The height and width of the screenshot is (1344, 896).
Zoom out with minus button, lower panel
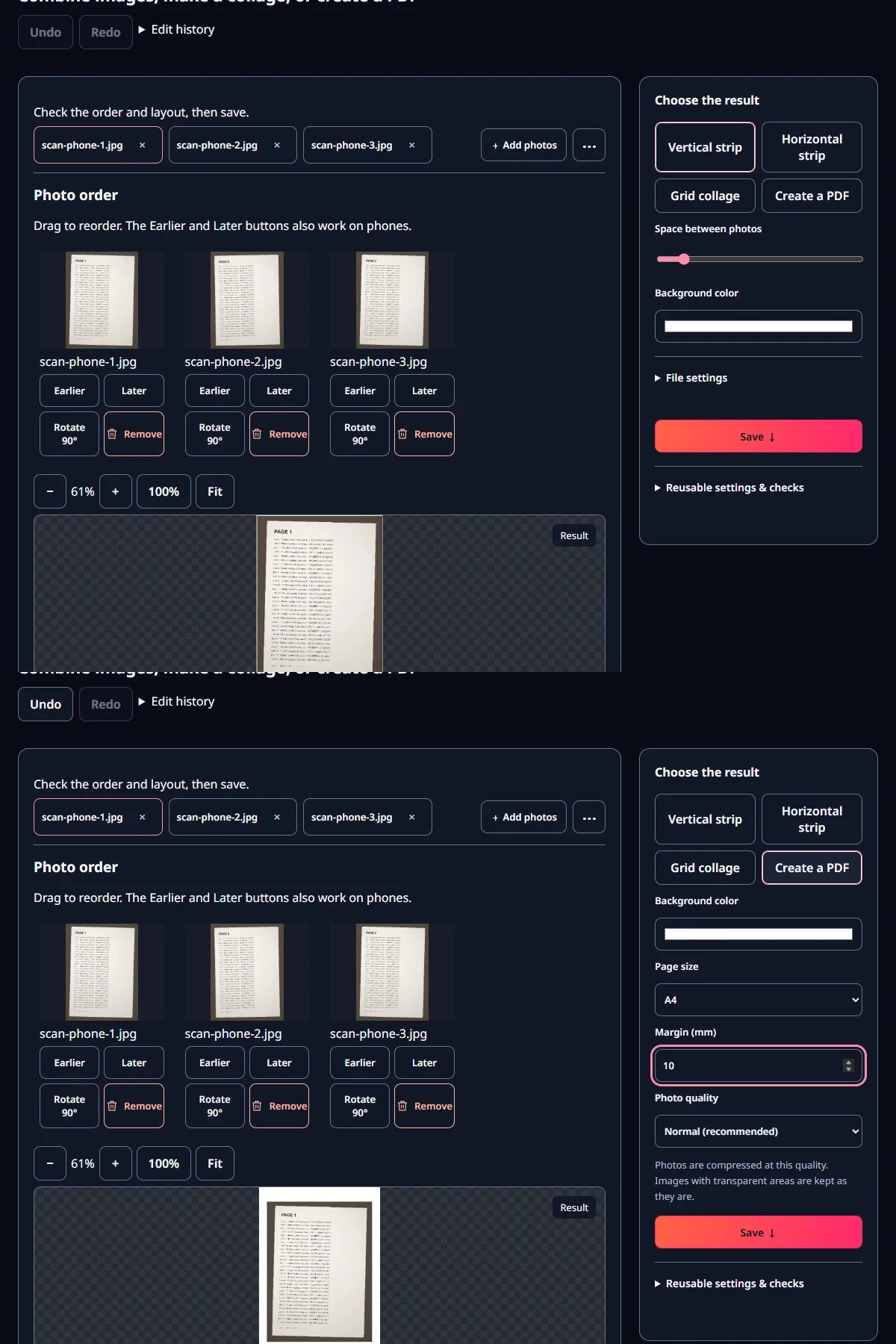(x=50, y=1163)
